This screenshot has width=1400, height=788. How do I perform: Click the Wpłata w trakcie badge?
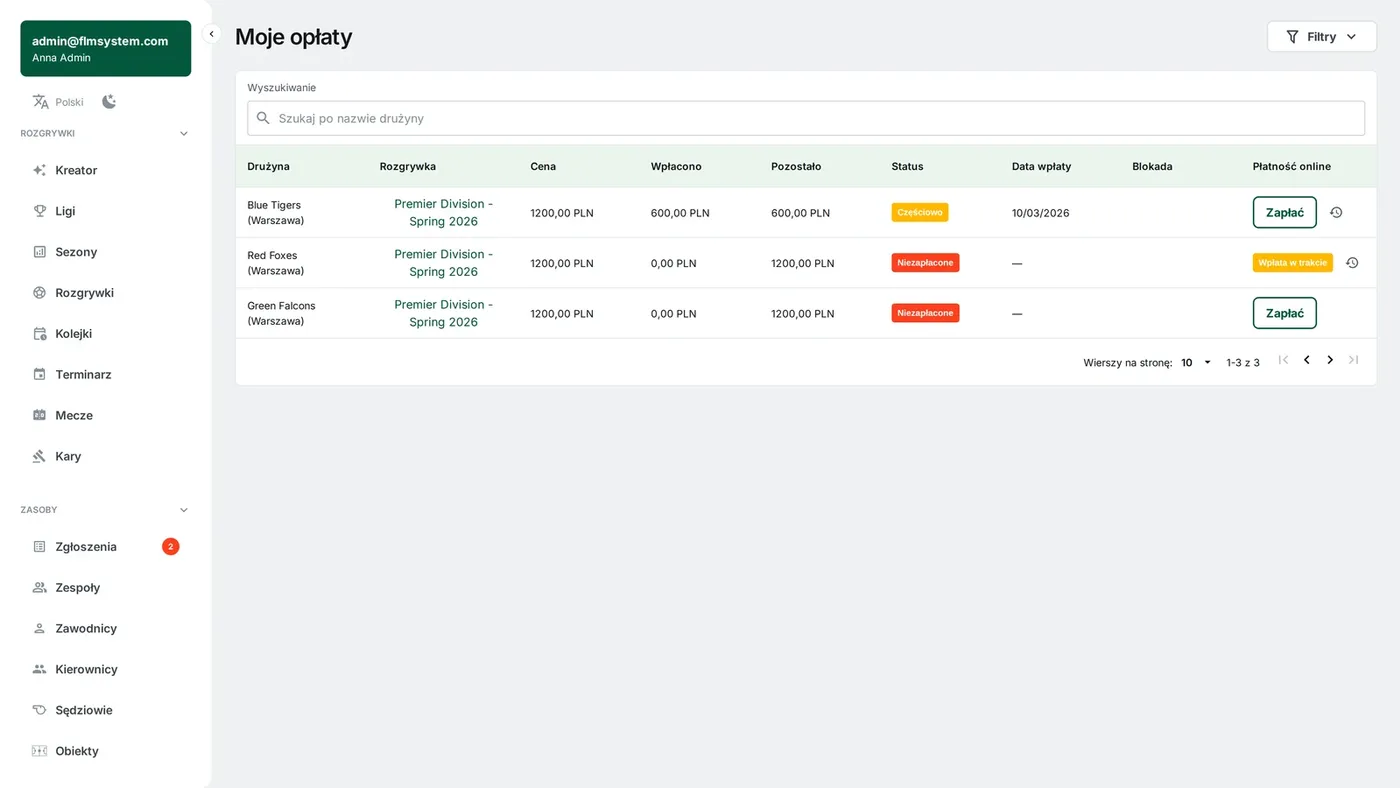[1293, 263]
